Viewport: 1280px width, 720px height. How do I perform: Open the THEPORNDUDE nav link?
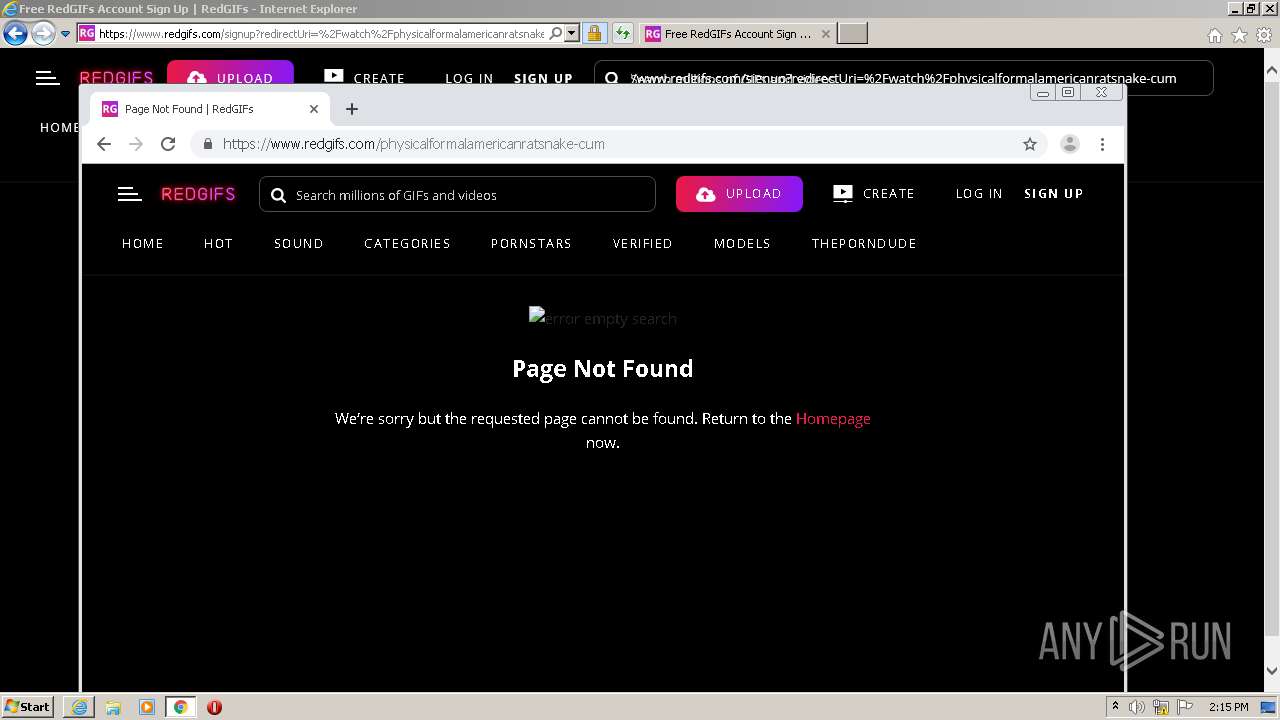pos(864,243)
